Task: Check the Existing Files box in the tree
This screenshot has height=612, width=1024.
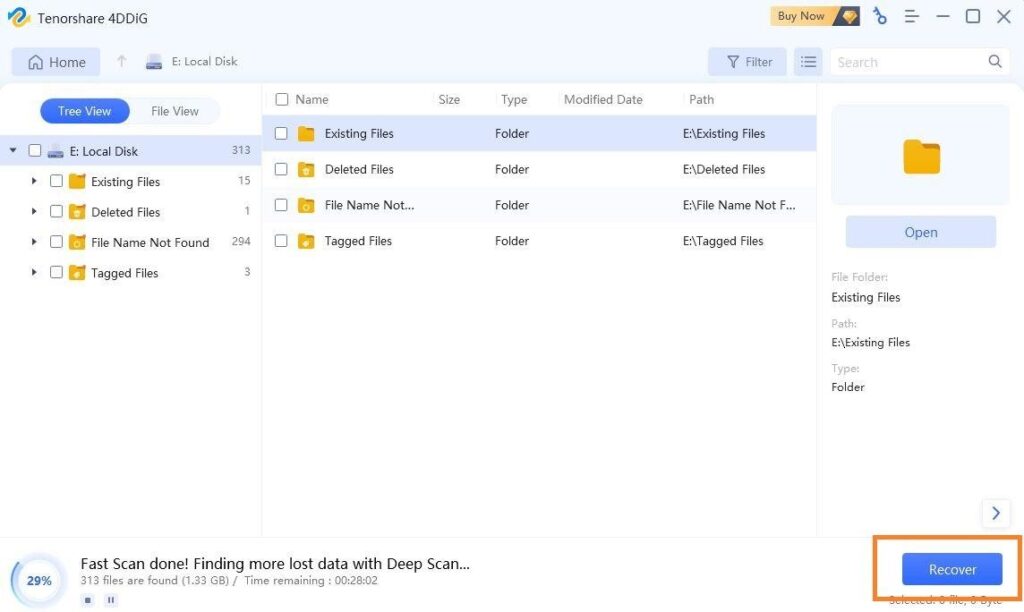Action: point(56,181)
